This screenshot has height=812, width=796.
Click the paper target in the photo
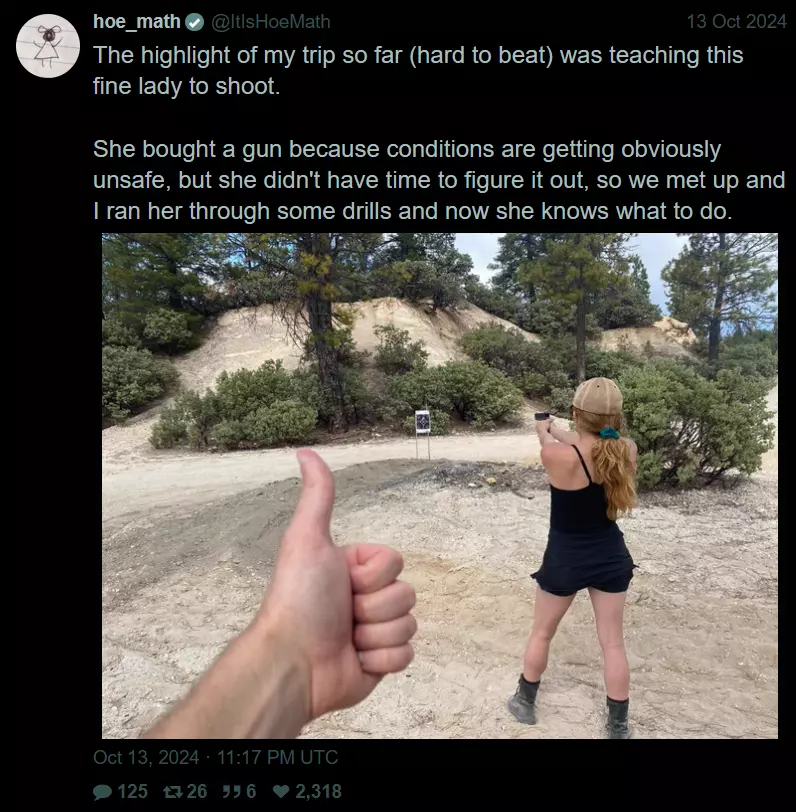click(x=423, y=422)
